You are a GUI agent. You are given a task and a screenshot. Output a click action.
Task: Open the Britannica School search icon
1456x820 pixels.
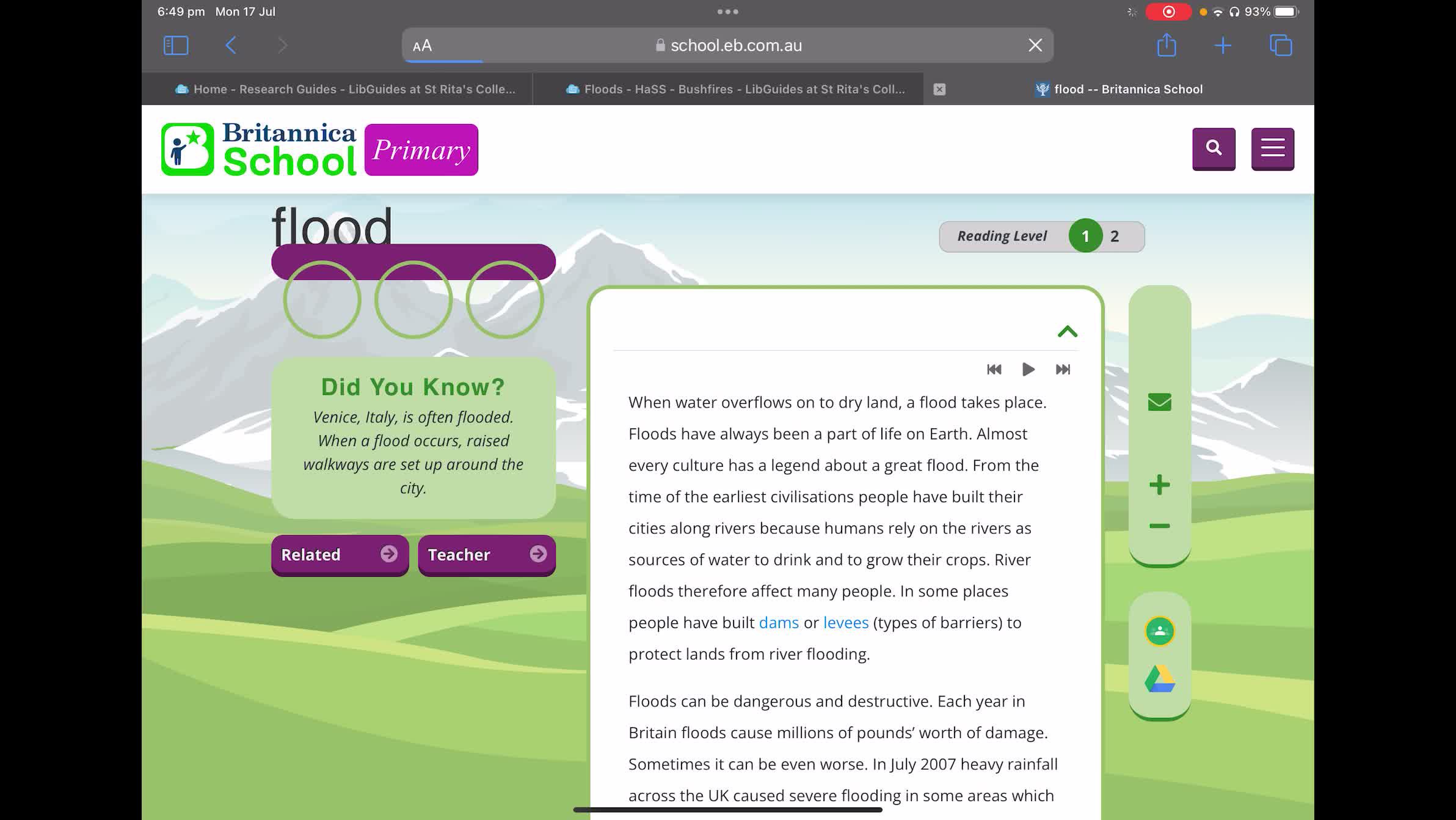[1214, 148]
